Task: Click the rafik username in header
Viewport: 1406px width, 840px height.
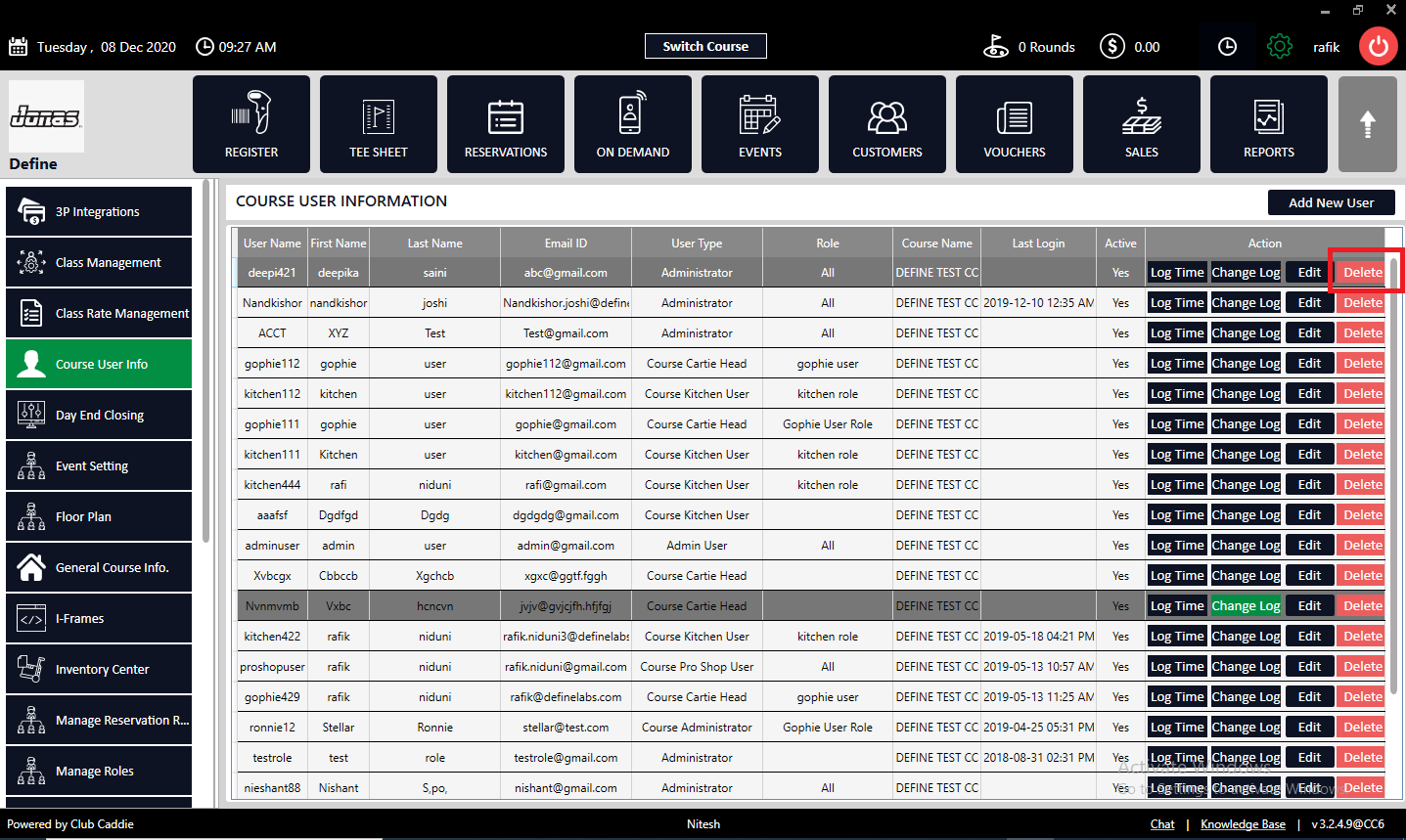Action: click(1326, 47)
